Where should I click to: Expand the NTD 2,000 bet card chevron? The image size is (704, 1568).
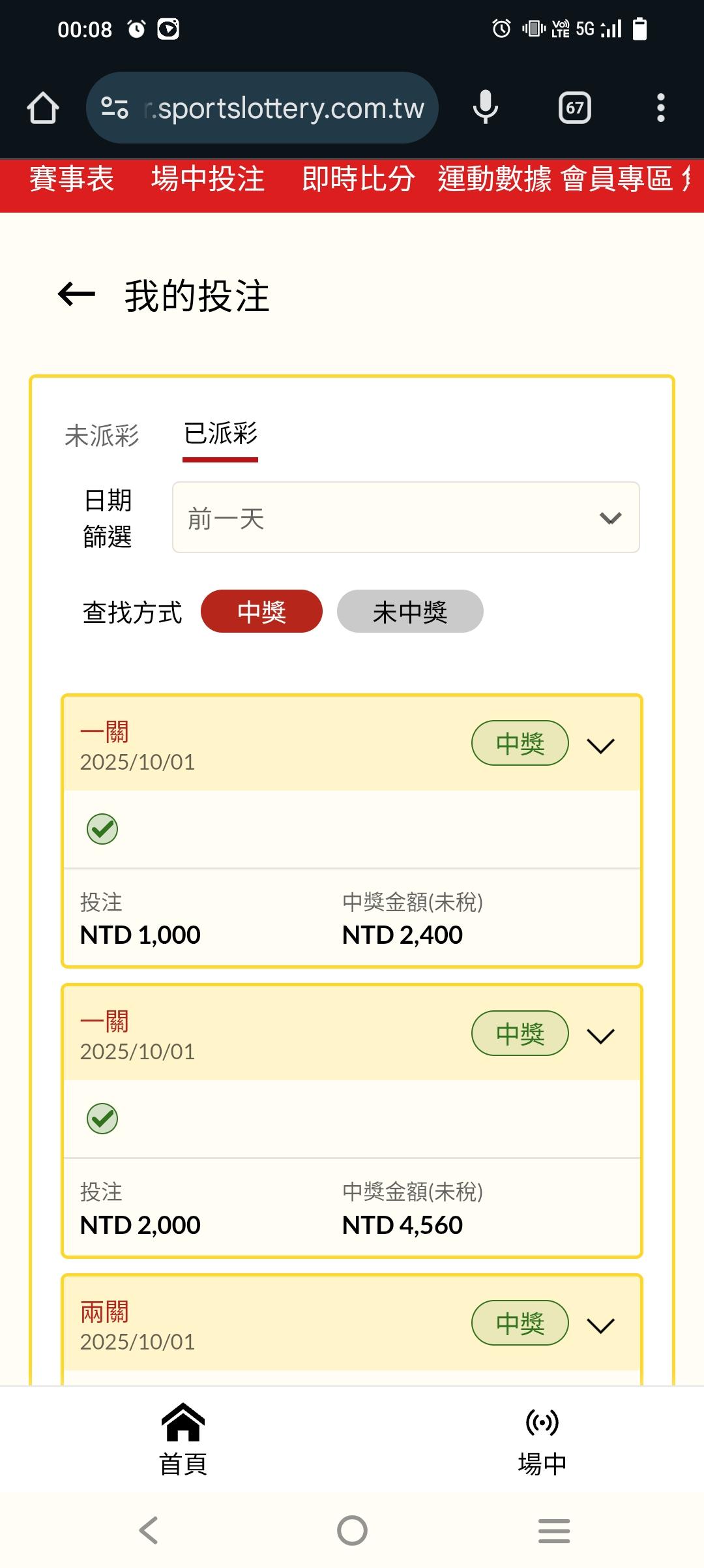(600, 1036)
